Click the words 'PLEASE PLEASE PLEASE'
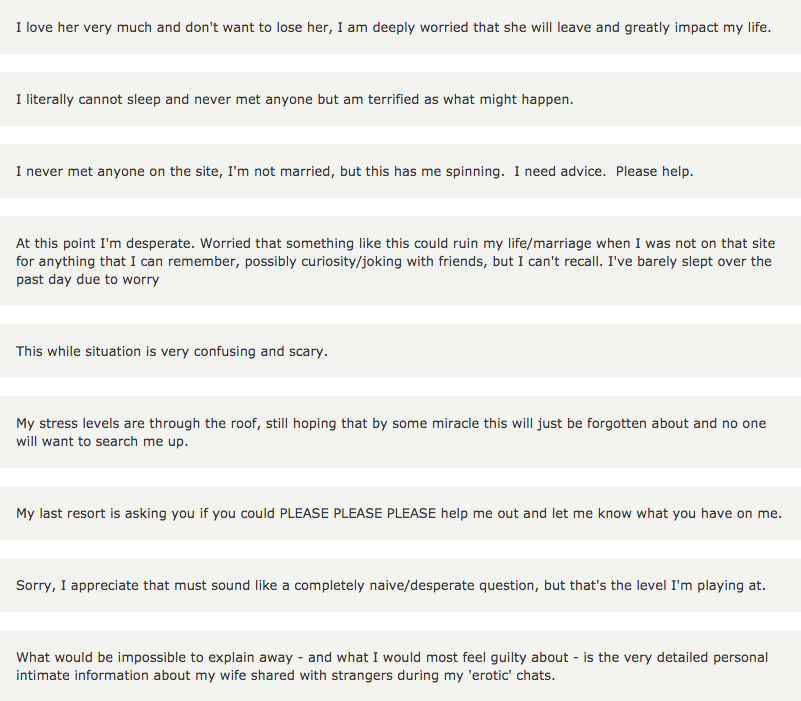801x701 pixels. point(358,513)
